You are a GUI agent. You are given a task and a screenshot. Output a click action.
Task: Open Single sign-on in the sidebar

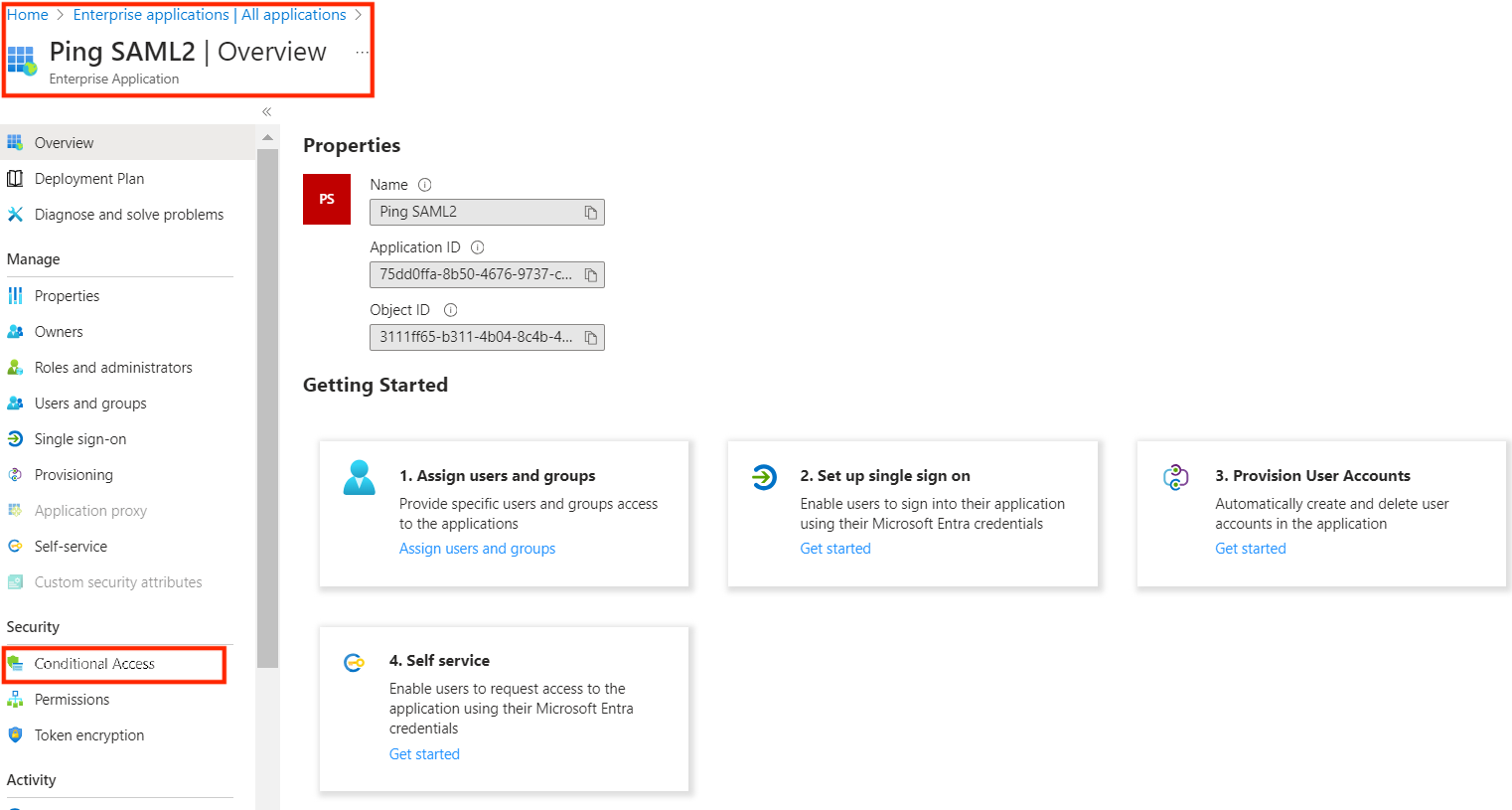[79, 439]
